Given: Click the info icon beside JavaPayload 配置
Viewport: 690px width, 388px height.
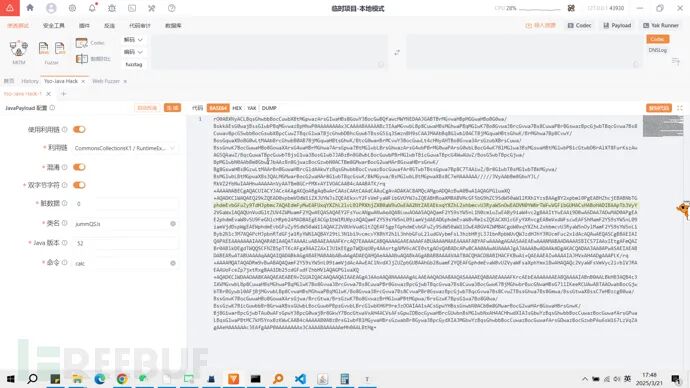Looking at the screenshot, I should [x=52, y=108].
